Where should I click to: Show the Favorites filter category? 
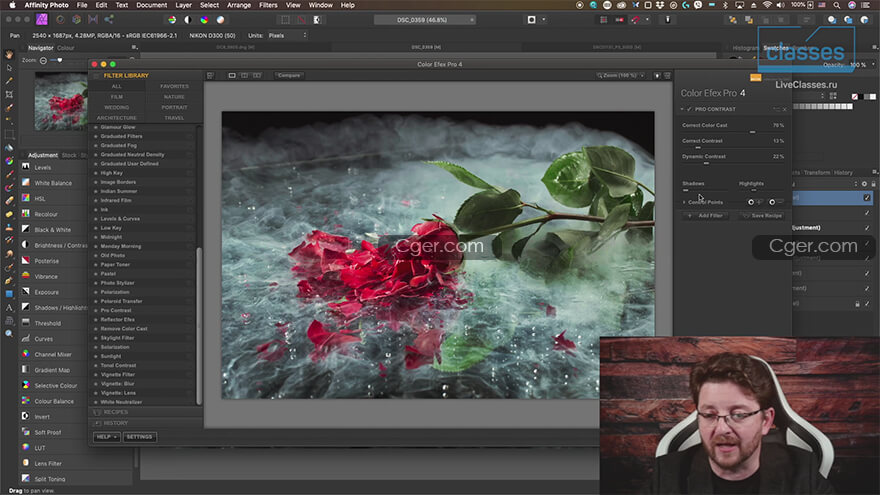click(x=174, y=86)
